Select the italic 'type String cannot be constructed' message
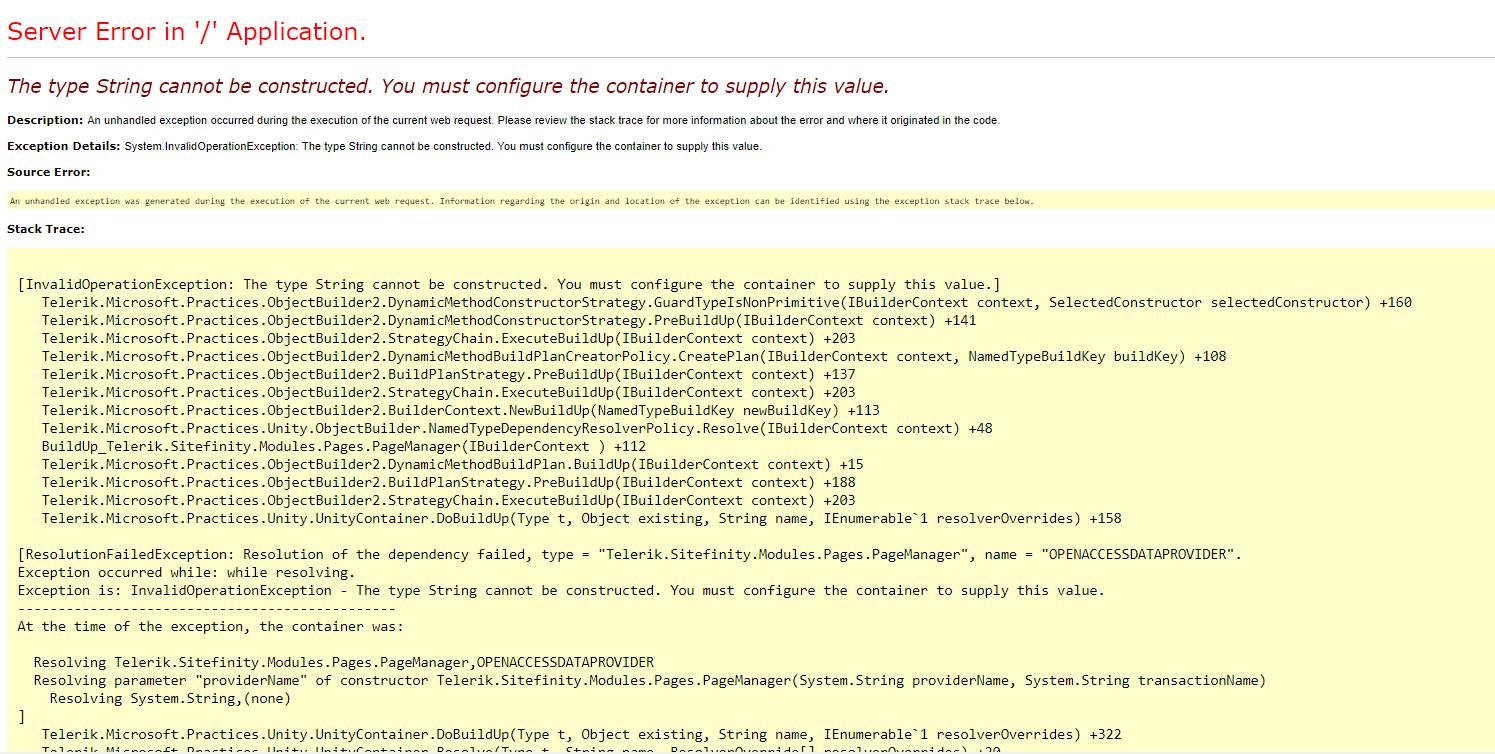The height and width of the screenshot is (754, 1495). click(447, 86)
